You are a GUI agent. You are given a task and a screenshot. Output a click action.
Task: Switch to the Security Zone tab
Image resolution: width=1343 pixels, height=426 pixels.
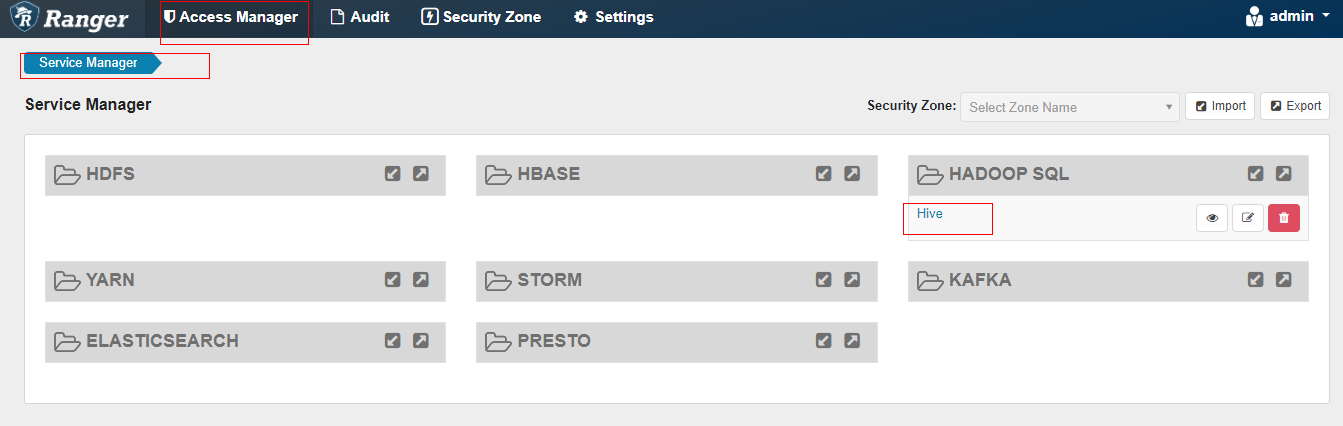pyautogui.click(x=481, y=17)
